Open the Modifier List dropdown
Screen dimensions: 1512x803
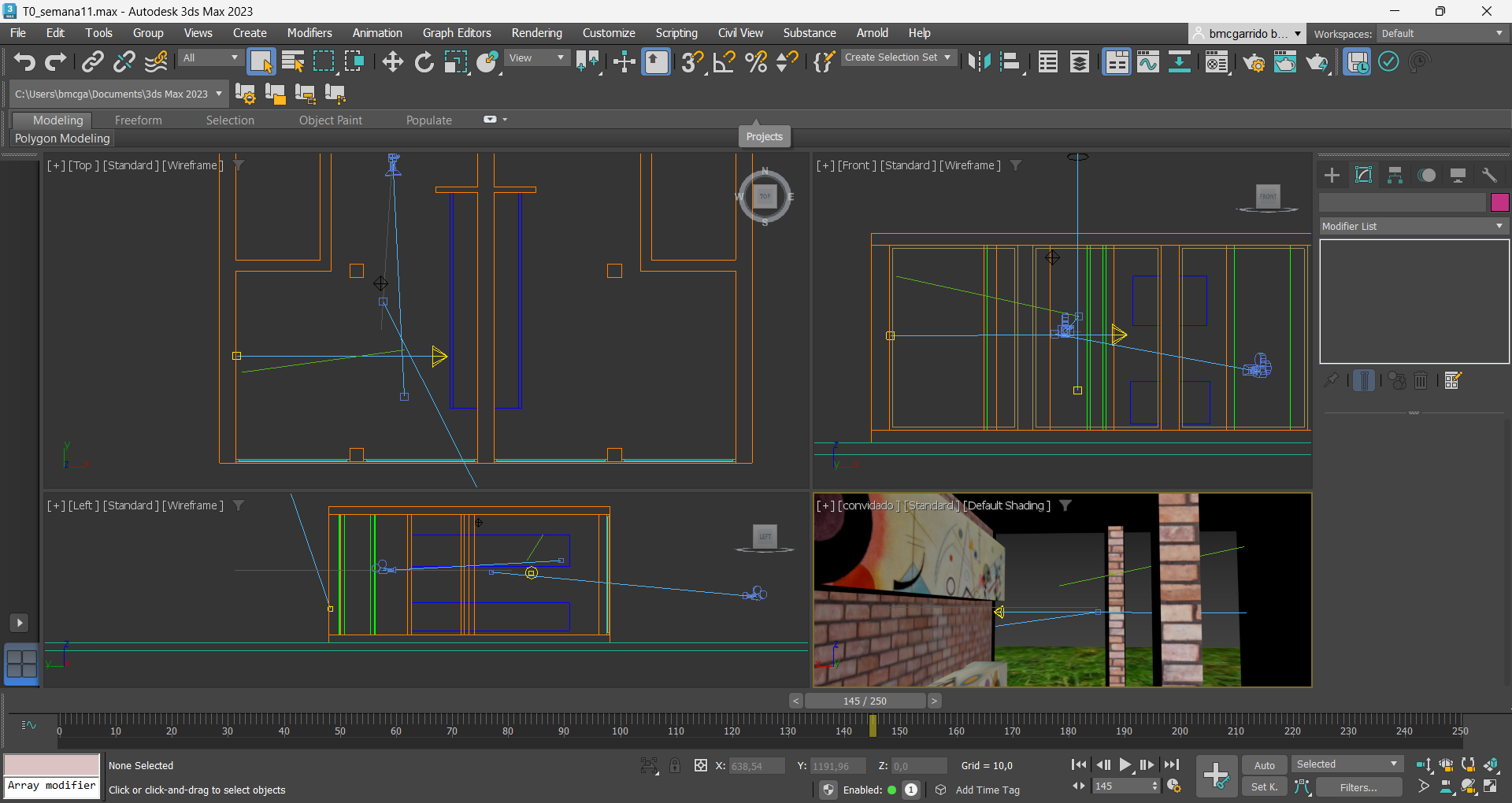point(1413,226)
